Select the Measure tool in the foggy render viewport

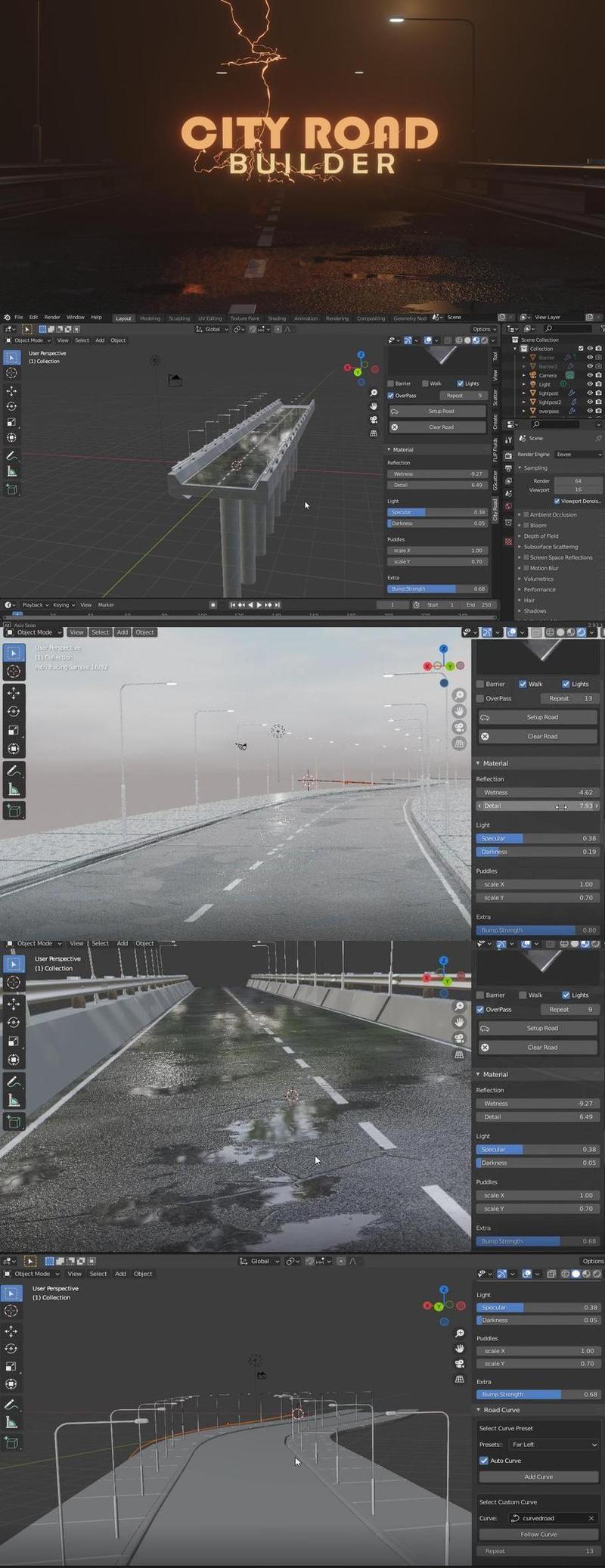[14, 790]
